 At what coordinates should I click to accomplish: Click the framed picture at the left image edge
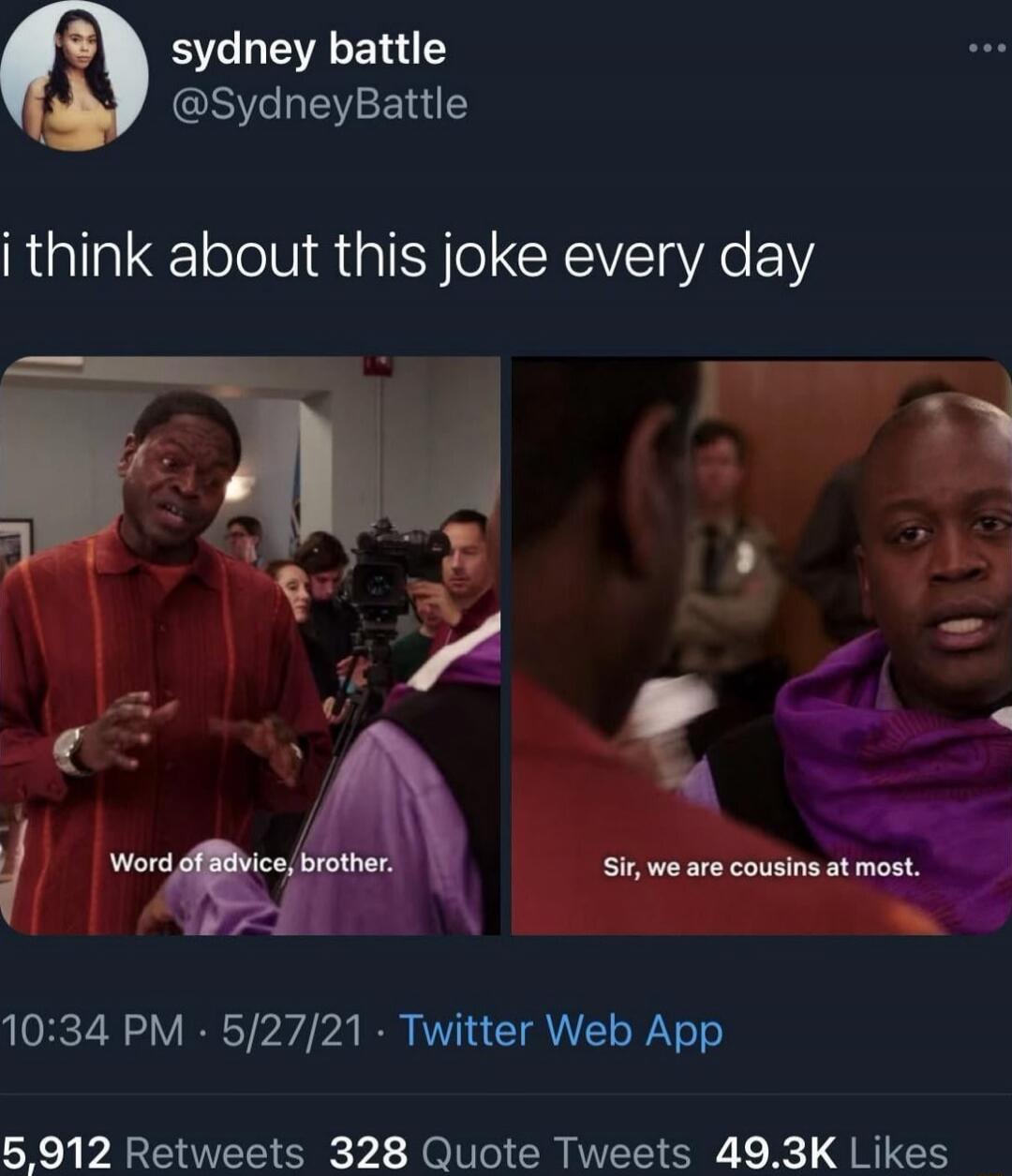click(15, 542)
